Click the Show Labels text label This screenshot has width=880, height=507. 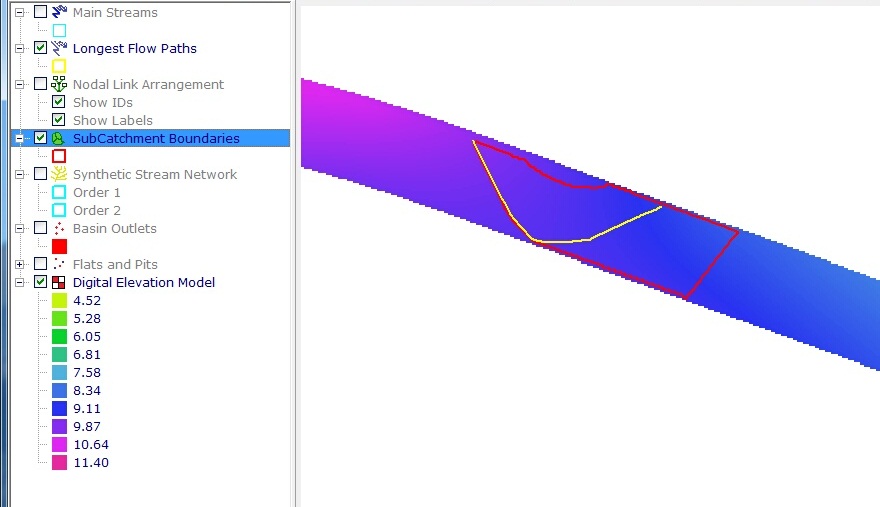pyautogui.click(x=112, y=120)
